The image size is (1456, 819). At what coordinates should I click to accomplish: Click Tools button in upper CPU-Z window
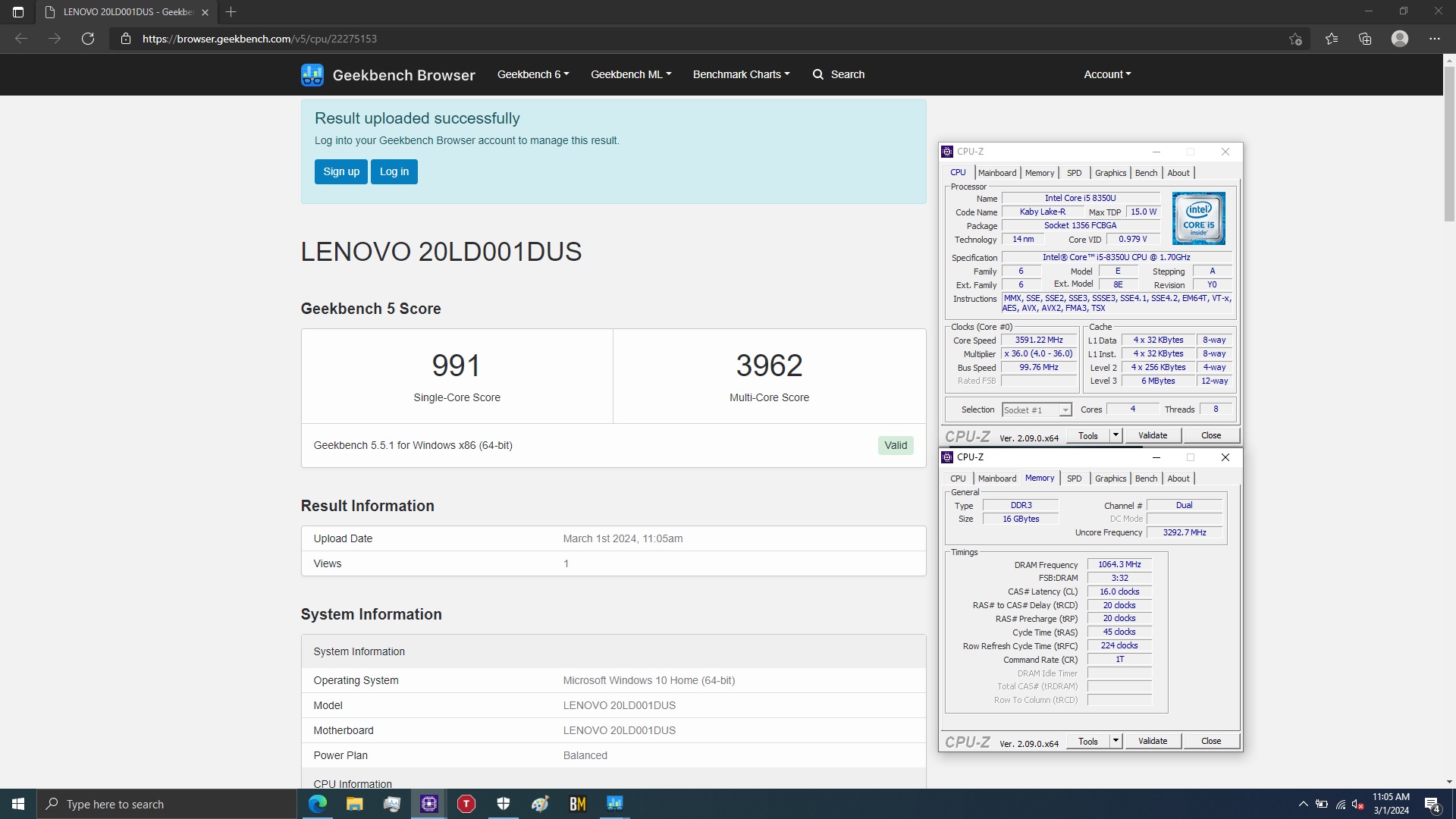click(x=1088, y=435)
